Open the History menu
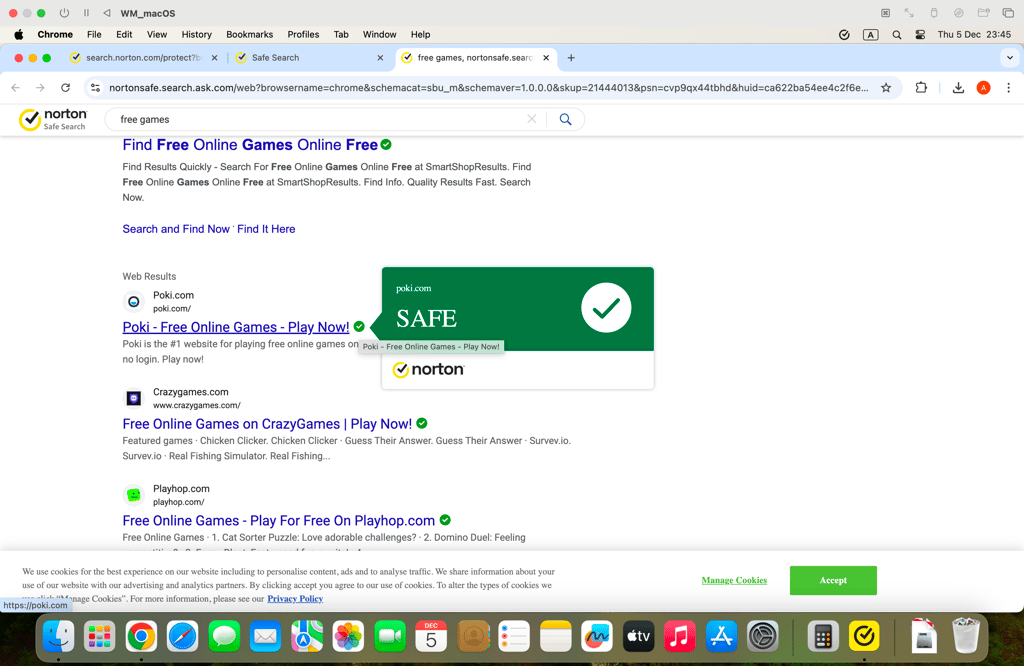Image resolution: width=1024 pixels, height=666 pixels. [x=197, y=35]
